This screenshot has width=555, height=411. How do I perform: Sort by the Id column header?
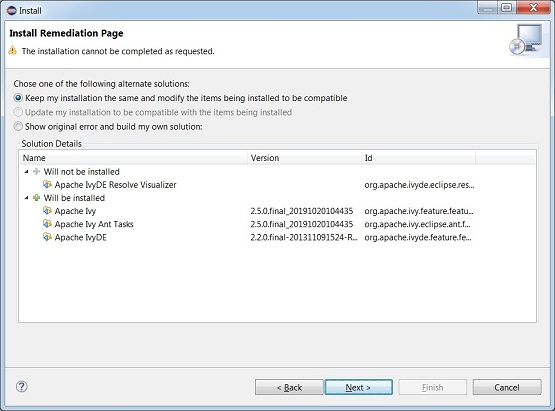click(x=418, y=158)
